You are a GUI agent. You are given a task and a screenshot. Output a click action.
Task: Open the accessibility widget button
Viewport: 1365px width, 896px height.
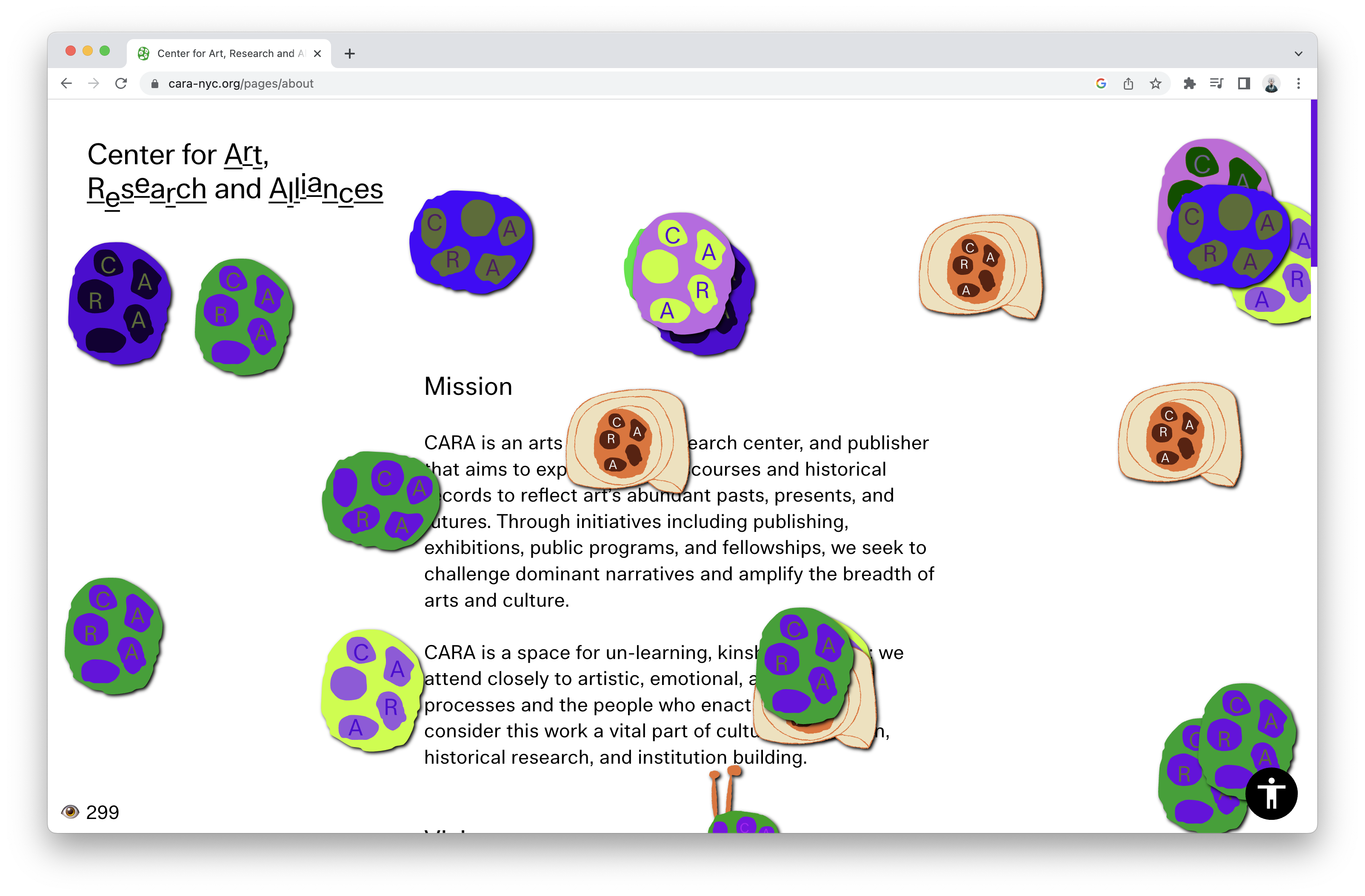pyautogui.click(x=1271, y=793)
